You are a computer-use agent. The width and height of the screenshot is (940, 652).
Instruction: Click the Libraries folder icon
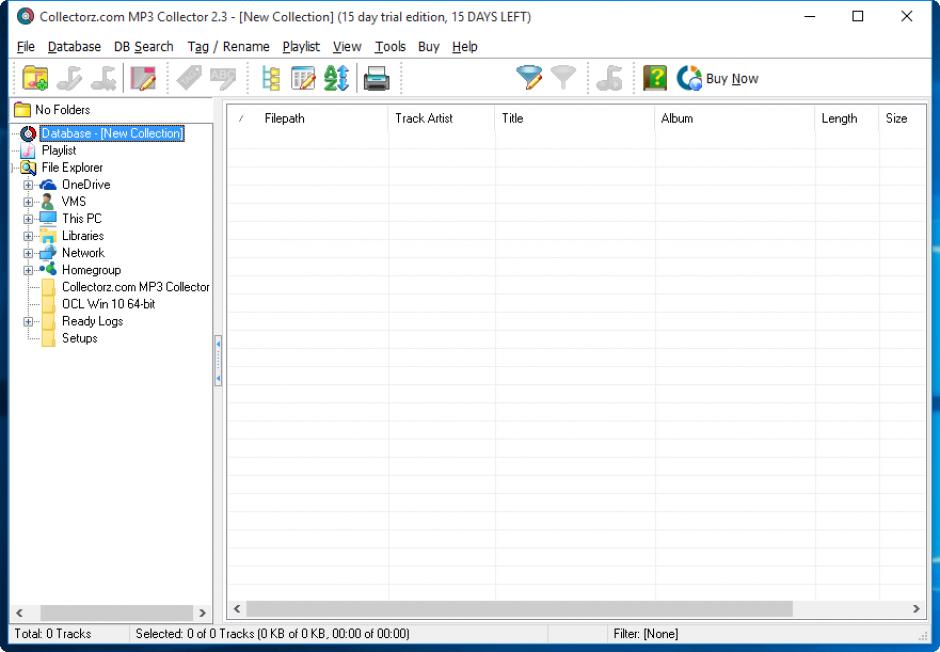[48, 236]
